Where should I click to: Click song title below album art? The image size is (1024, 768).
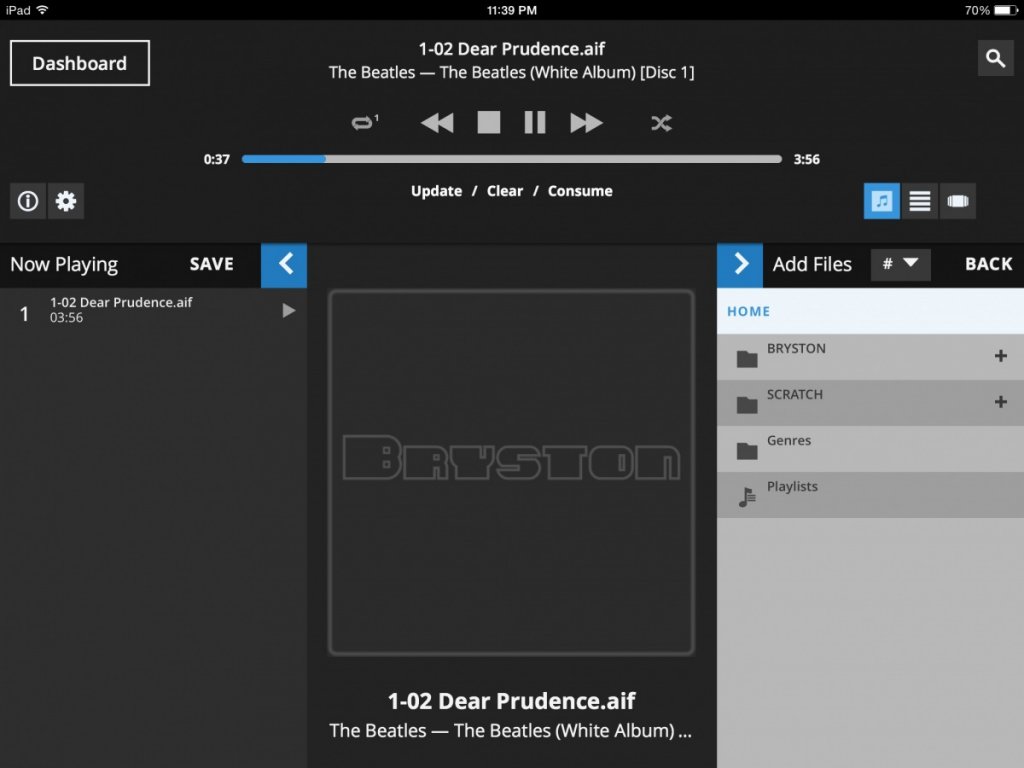click(511, 701)
